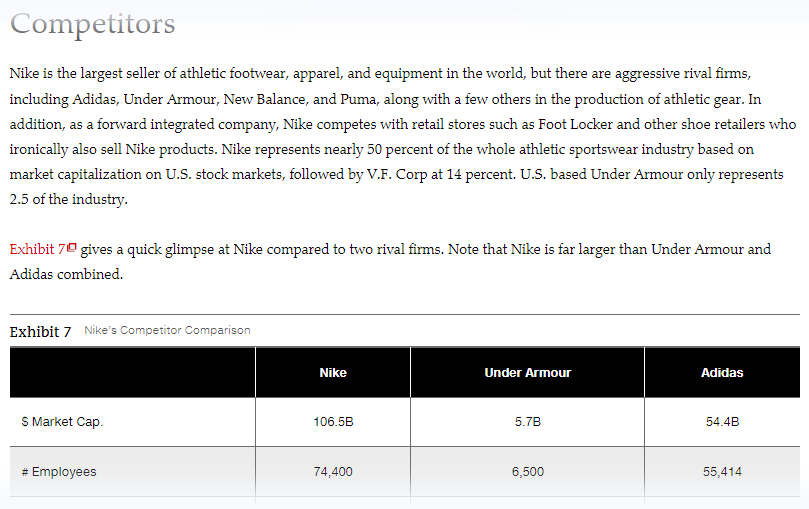Click the phrase 'Foot Locker' in paragraph
This screenshot has height=509, width=809.
point(575,124)
